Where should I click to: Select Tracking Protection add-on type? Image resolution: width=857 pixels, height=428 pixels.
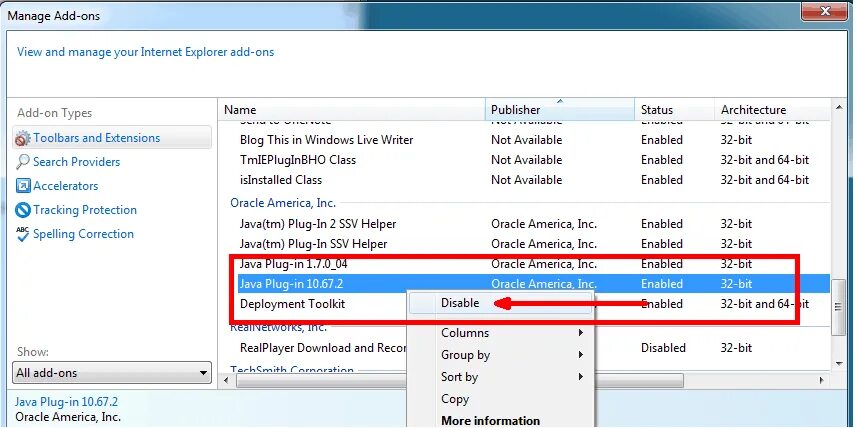[x=85, y=210]
